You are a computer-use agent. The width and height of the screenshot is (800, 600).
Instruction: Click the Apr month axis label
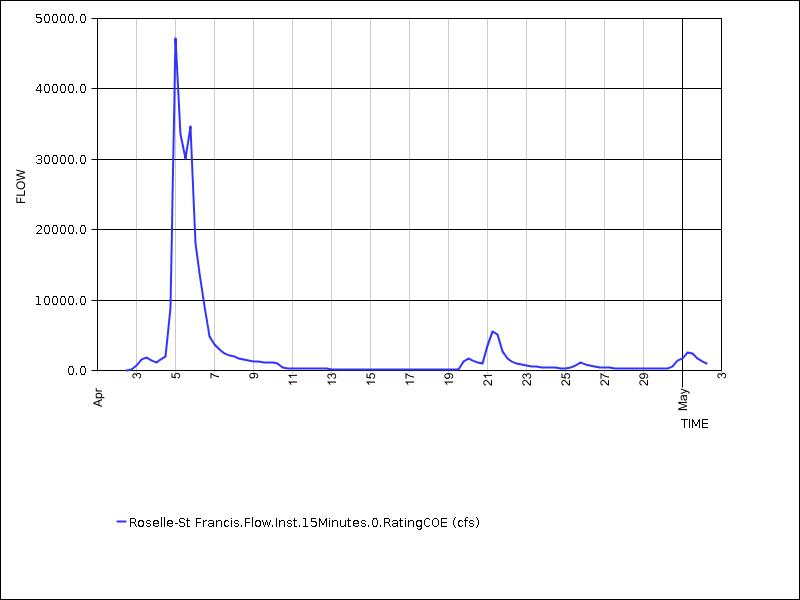[x=98, y=397]
